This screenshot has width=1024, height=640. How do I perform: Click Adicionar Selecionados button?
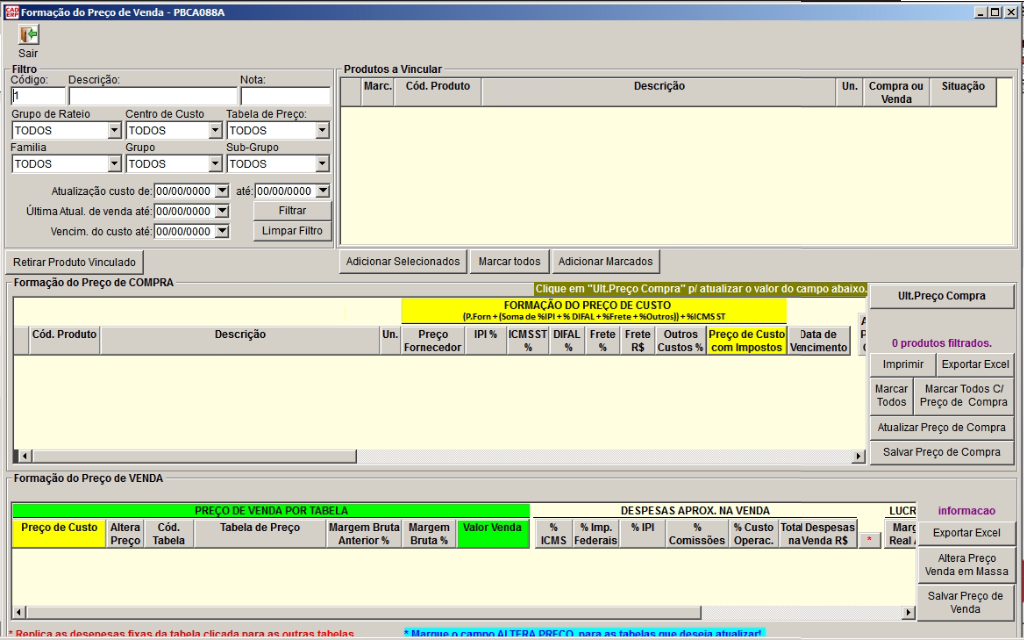403,261
